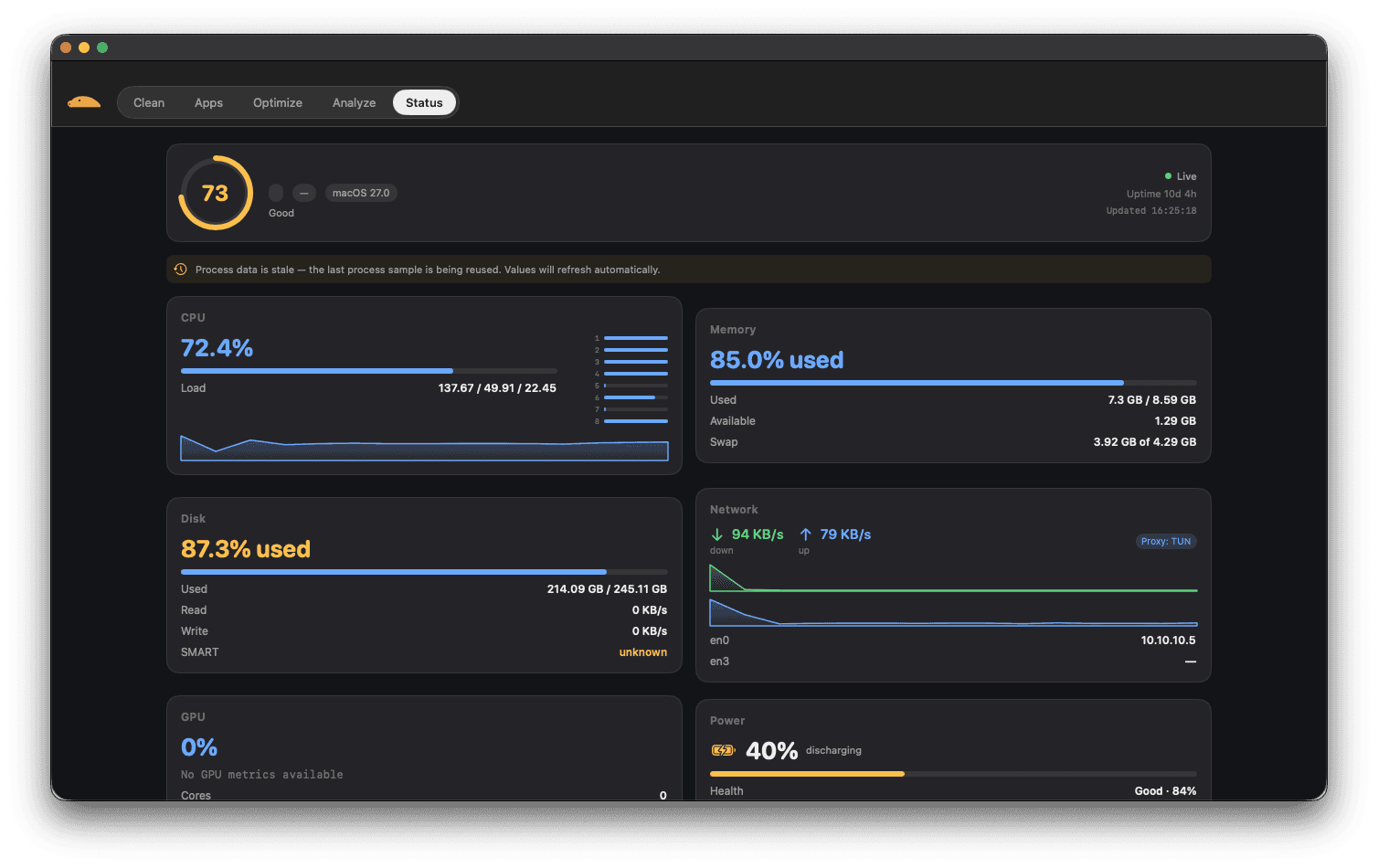The height and width of the screenshot is (868, 1378).
Task: Click the stale data clock icon
Action: (x=181, y=270)
